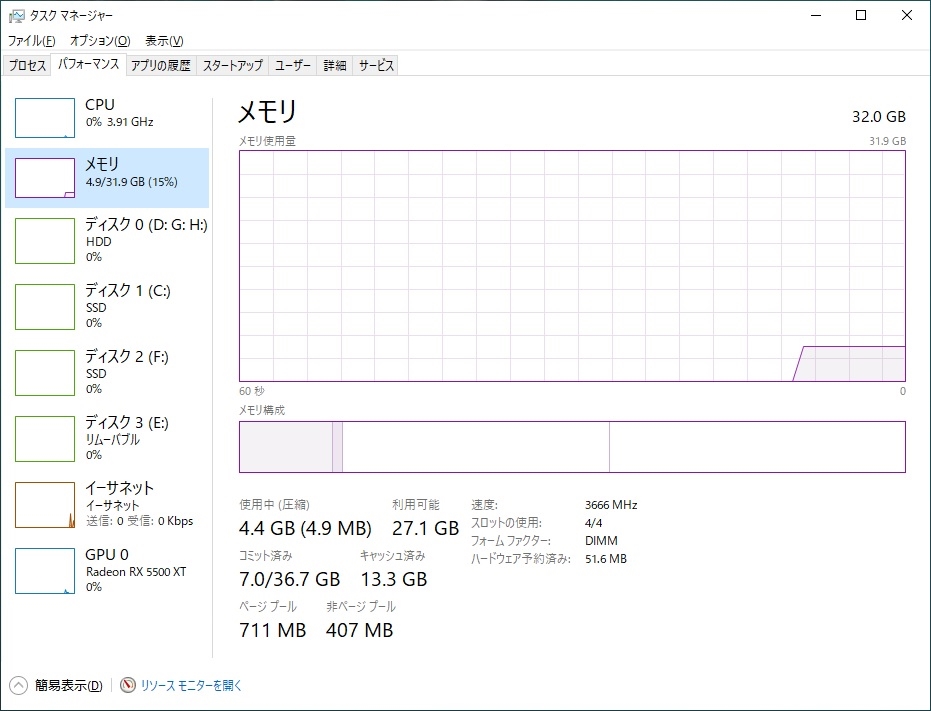
Task: Click the 27.1 GB available value
Action: [426, 528]
